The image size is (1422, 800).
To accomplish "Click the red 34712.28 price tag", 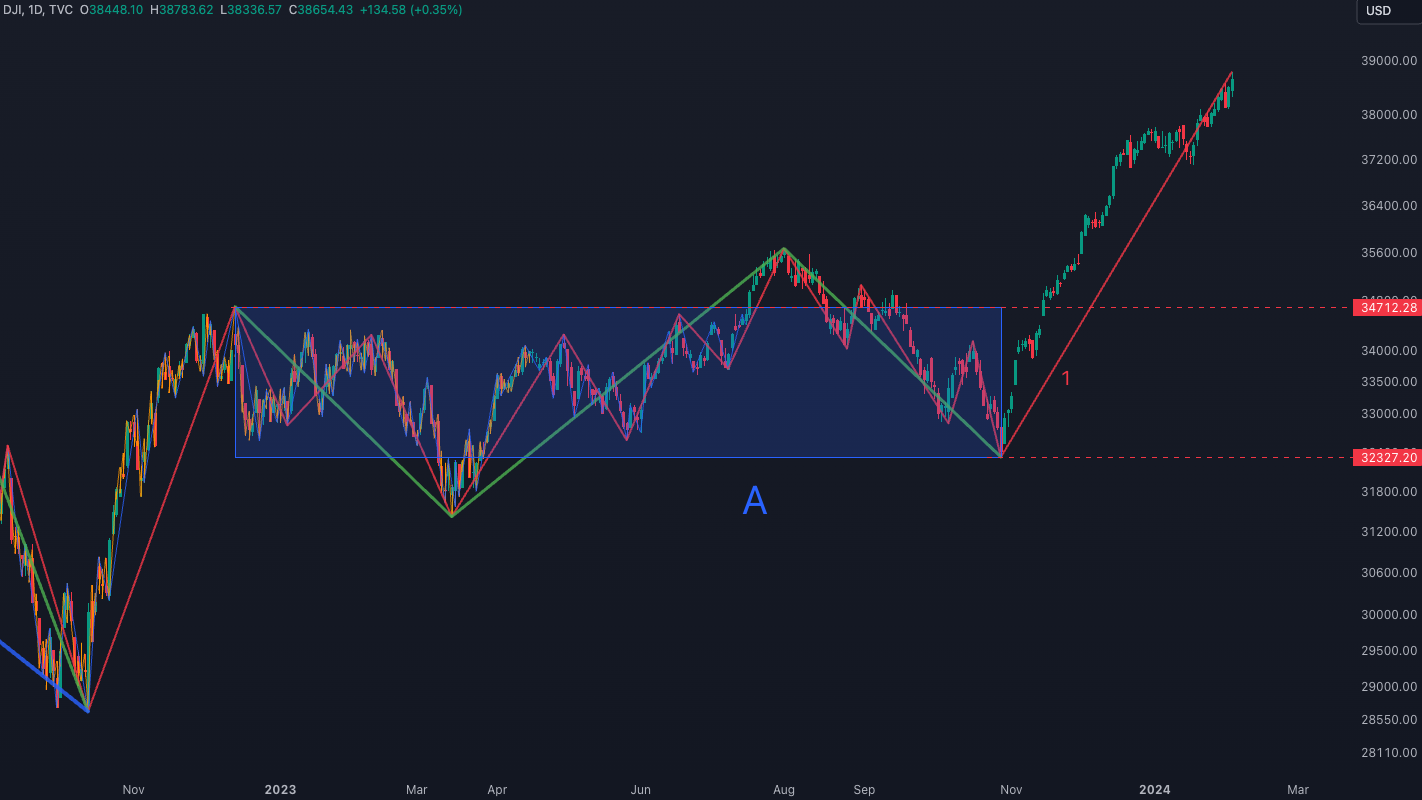I will 1385,308.
